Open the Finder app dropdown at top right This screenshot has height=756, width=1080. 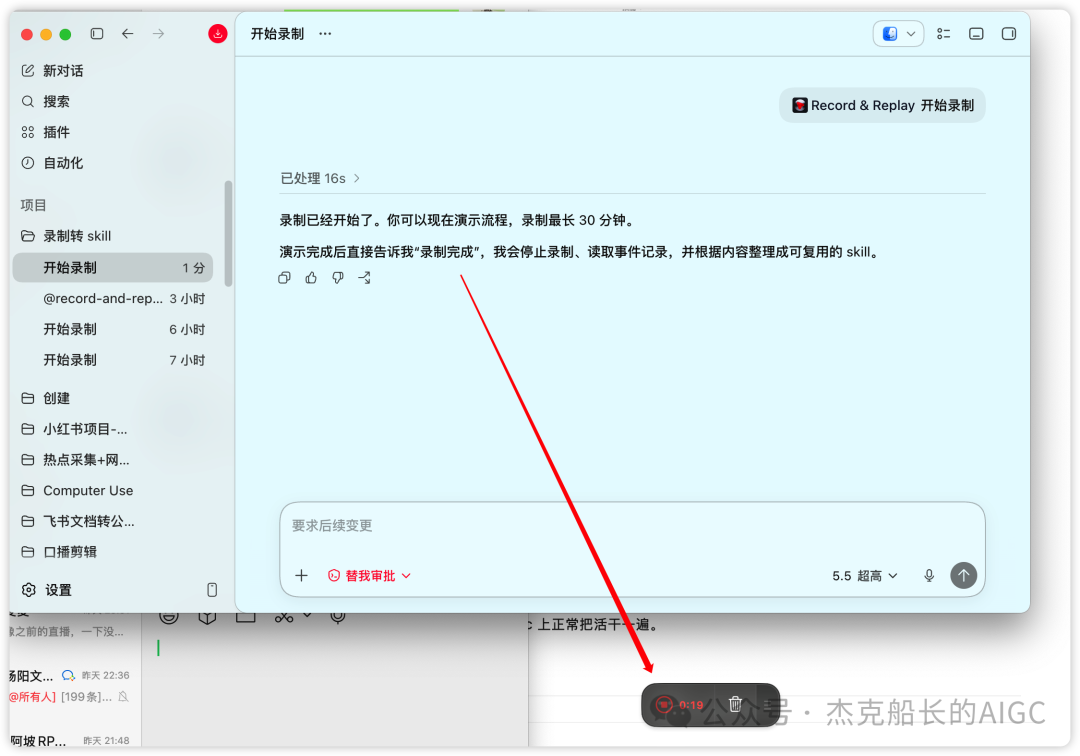coord(898,34)
